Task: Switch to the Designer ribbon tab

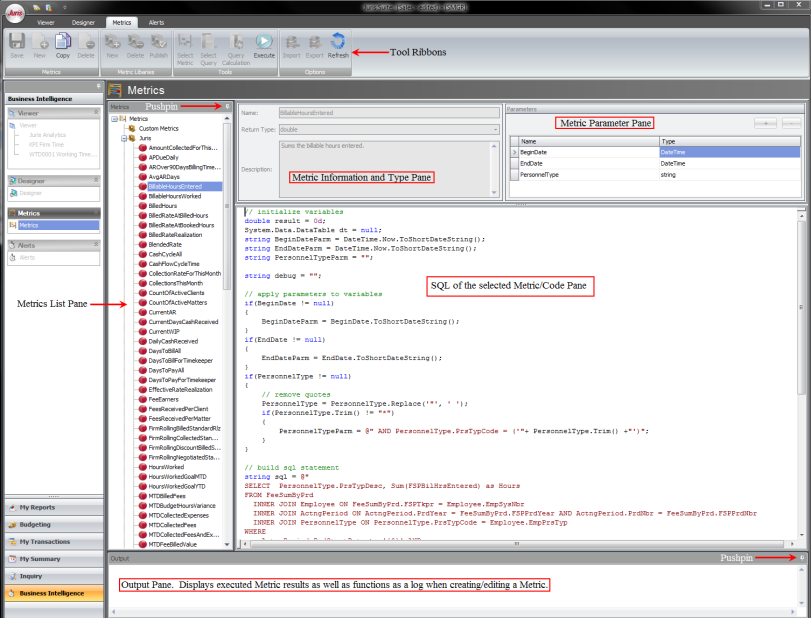Action: [83, 20]
